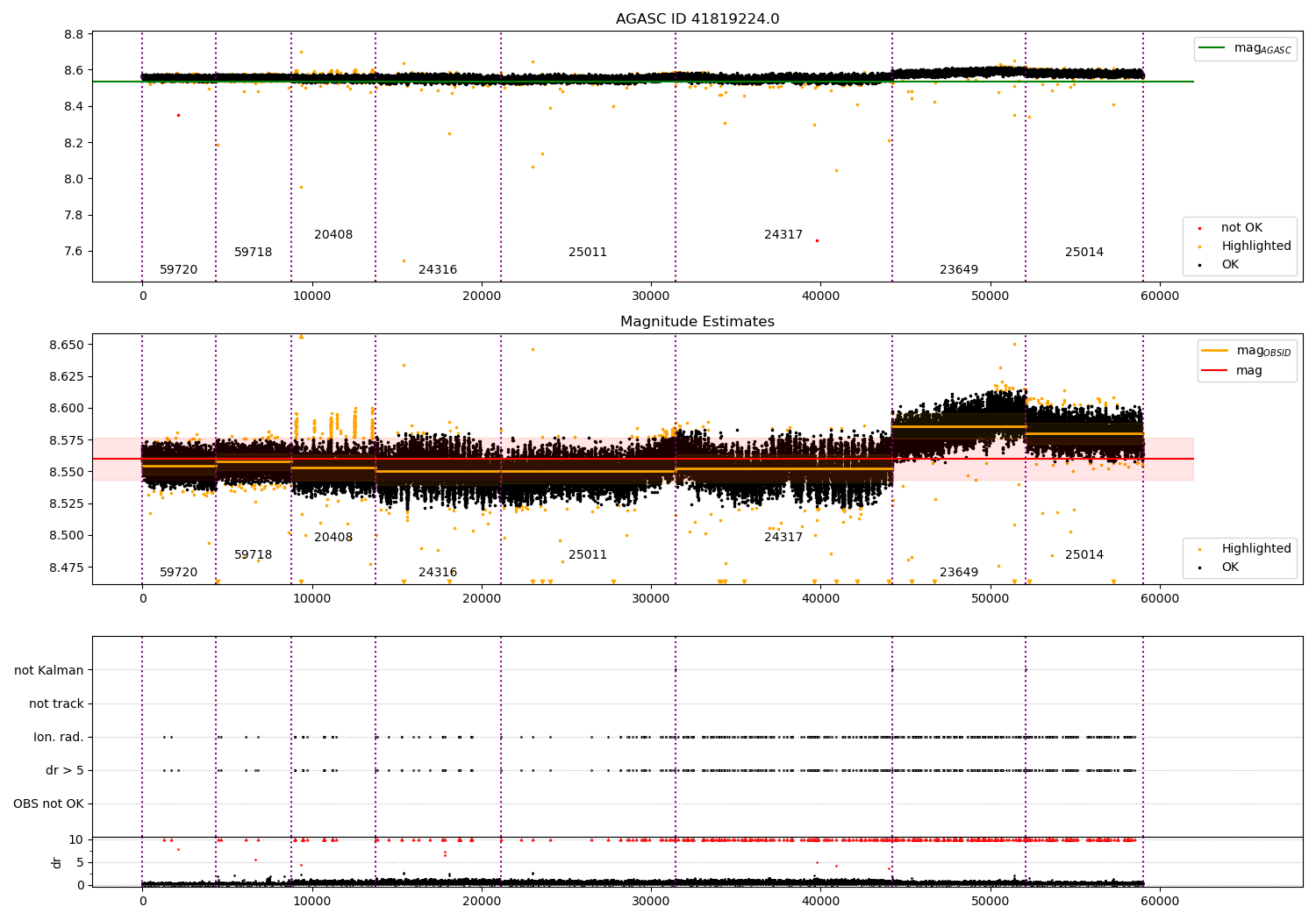Click the plot title 'AGASC ID 41819224.0'
This screenshot has height=921, width=1316.
[697, 19]
